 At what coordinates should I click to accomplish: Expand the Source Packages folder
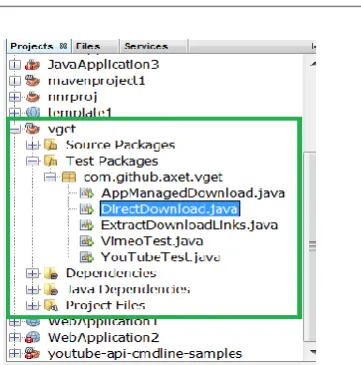point(32,145)
